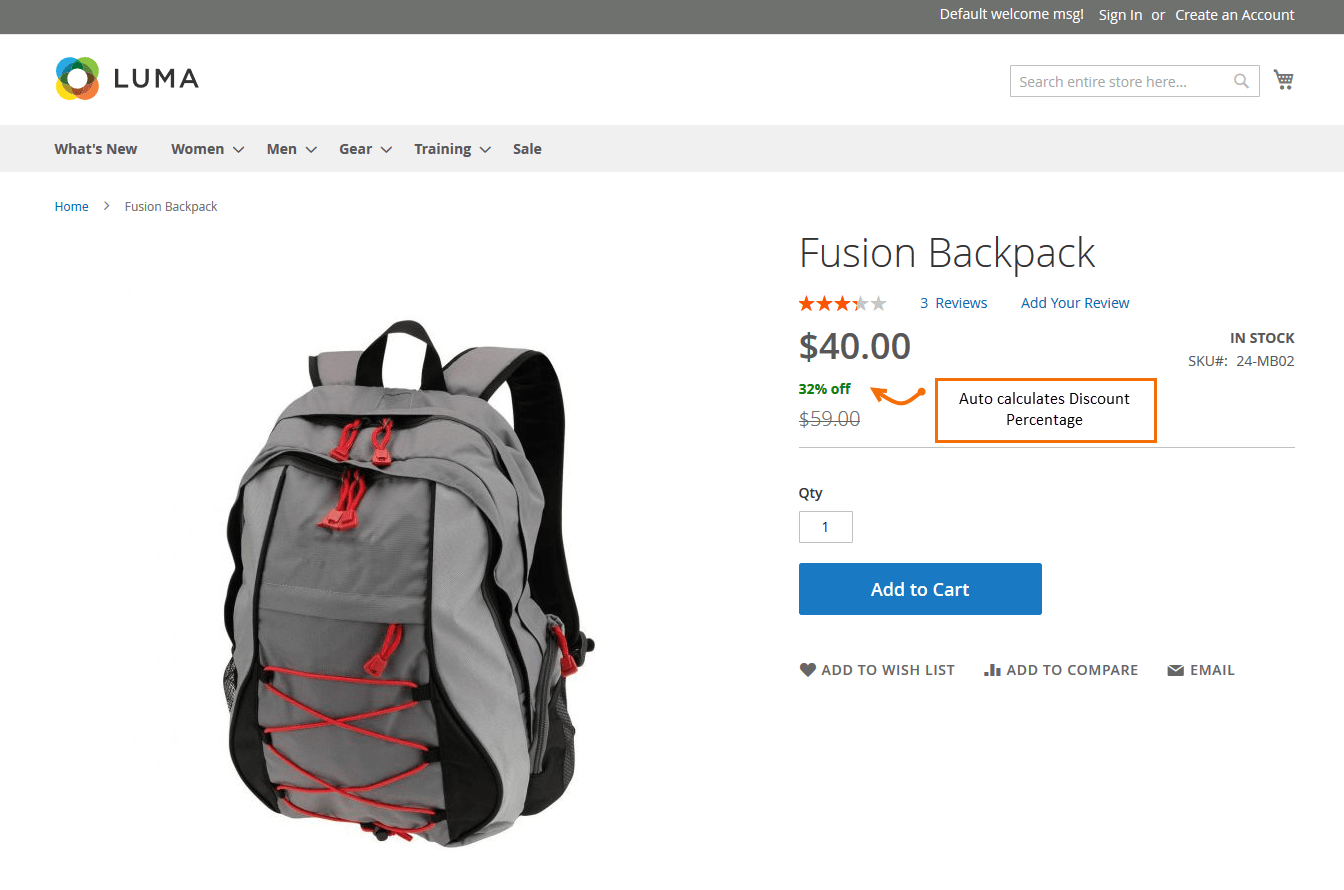Click the product star rating

(x=842, y=303)
